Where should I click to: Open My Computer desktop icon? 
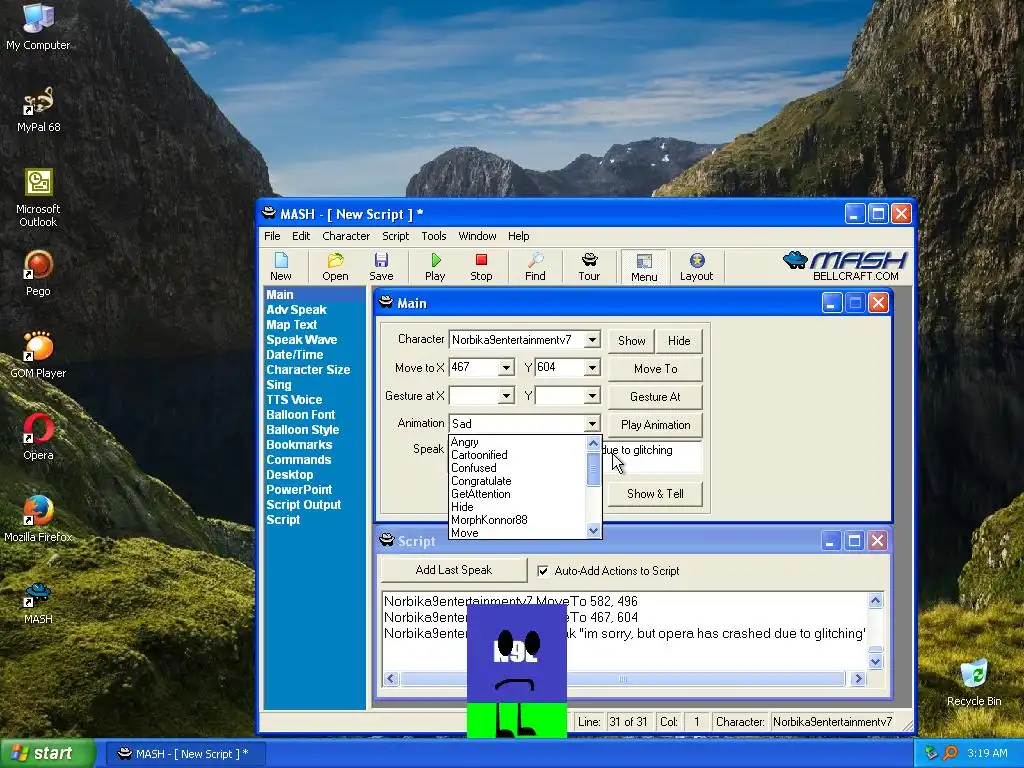coord(38,26)
